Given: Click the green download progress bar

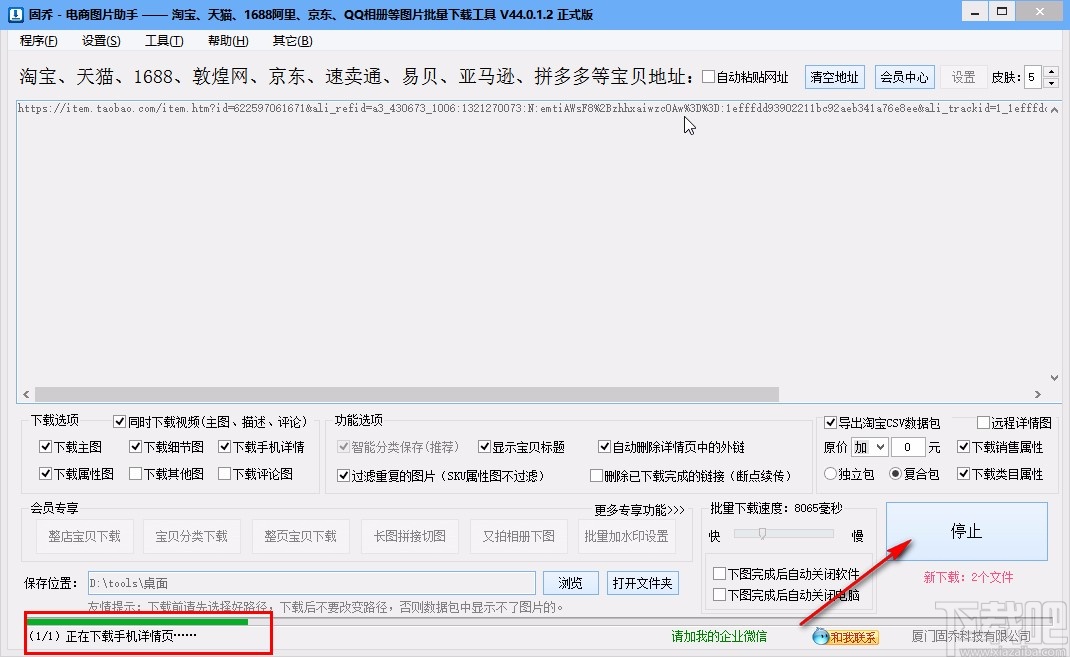Looking at the screenshot, I should click(x=137, y=622).
